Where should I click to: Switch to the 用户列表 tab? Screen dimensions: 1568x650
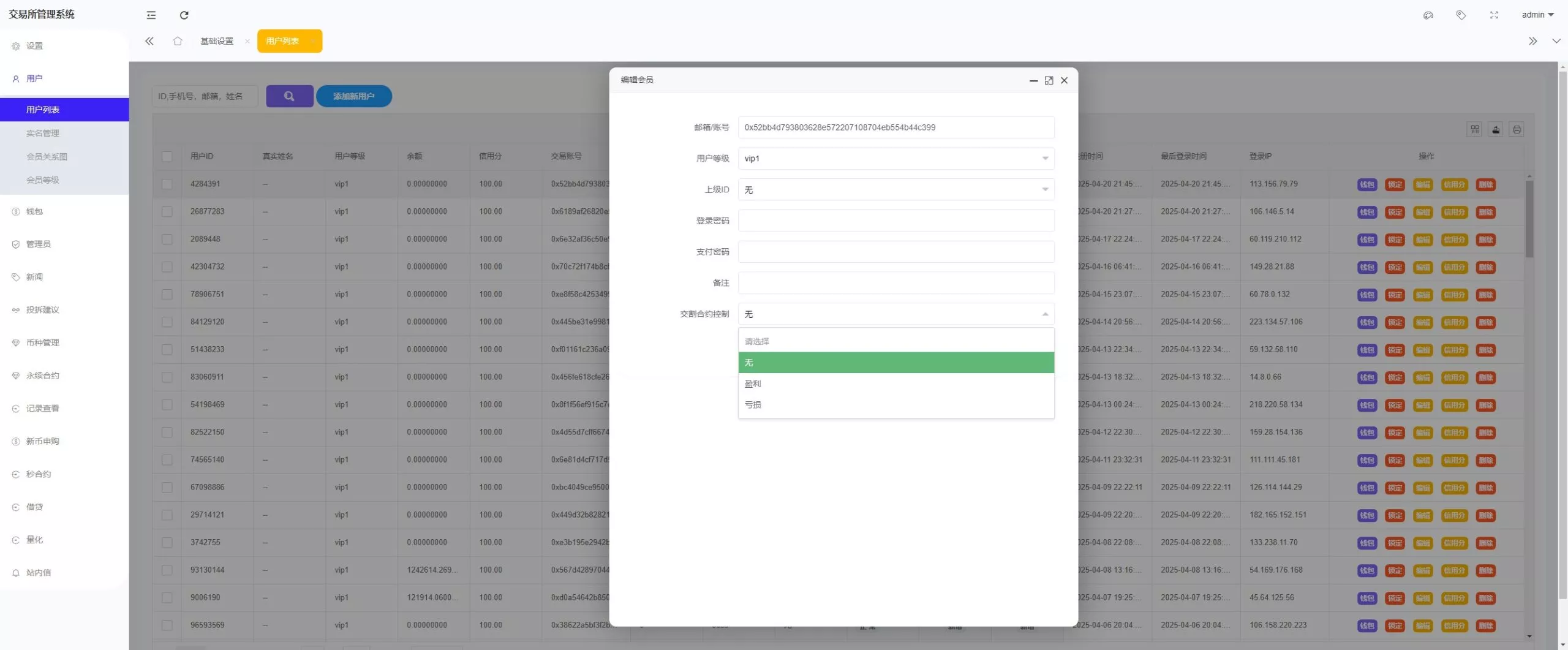click(283, 41)
